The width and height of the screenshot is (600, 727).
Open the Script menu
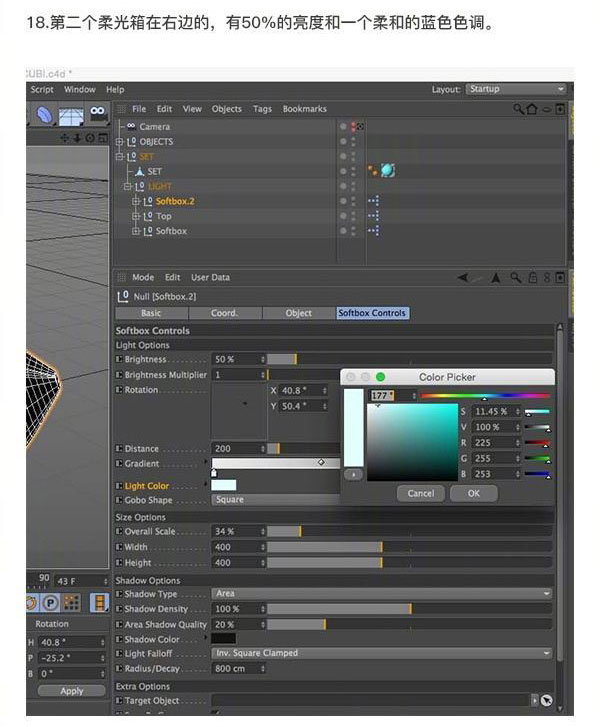click(x=42, y=89)
